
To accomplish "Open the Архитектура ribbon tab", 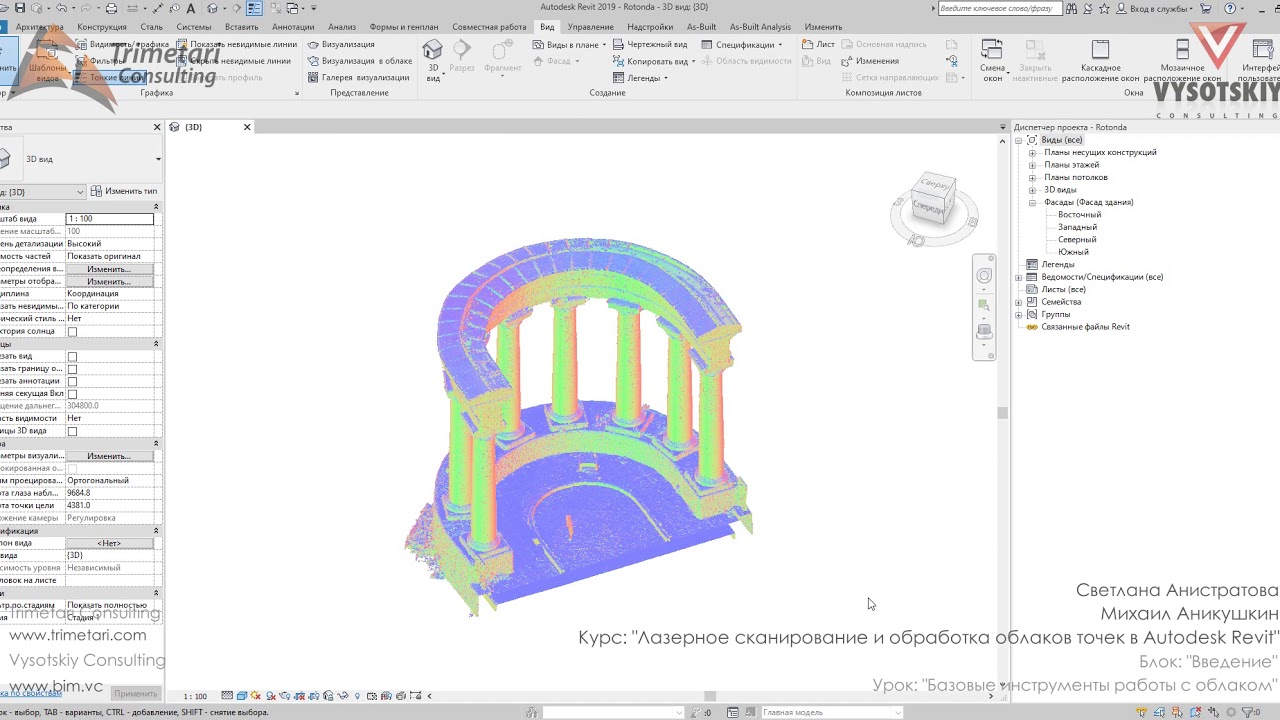I will [x=40, y=27].
